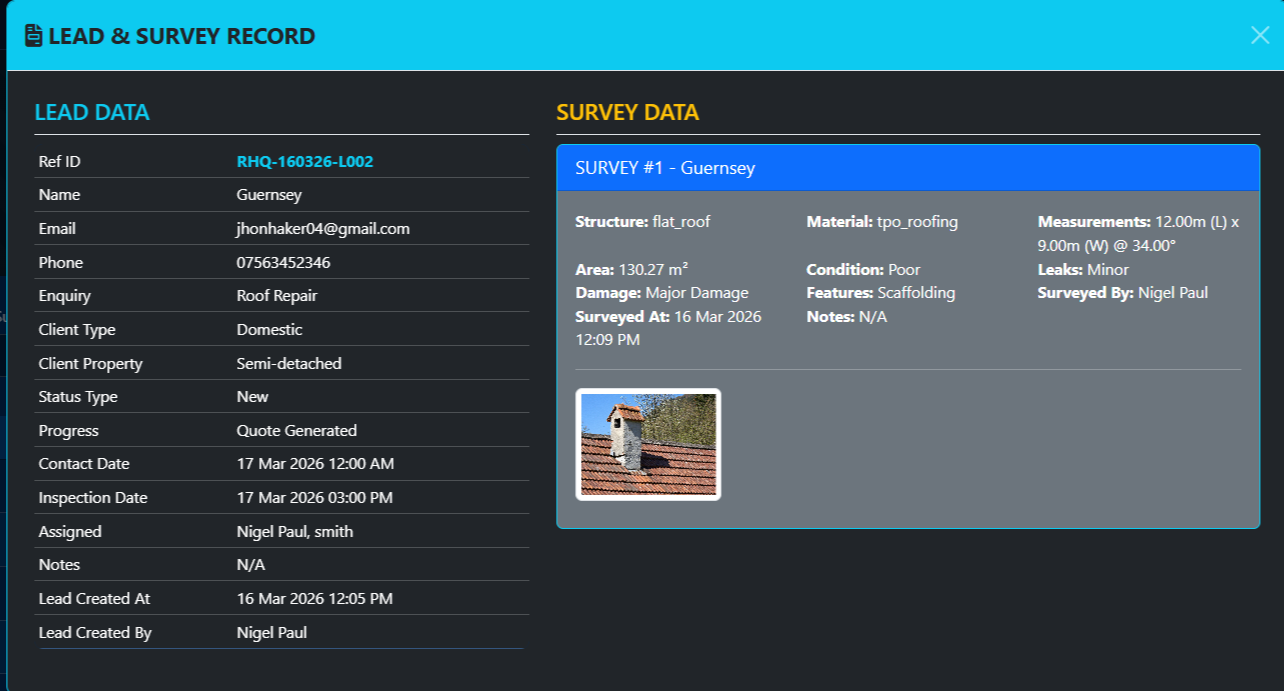
Task: Open the roof chimney photo thumbnail
Action: (648, 444)
